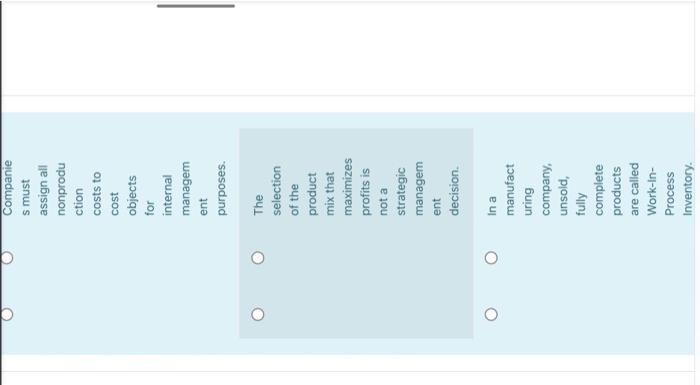This screenshot has height=385, width=700.
Task: Select lower radio button for product mix statement
Action: 258,314
